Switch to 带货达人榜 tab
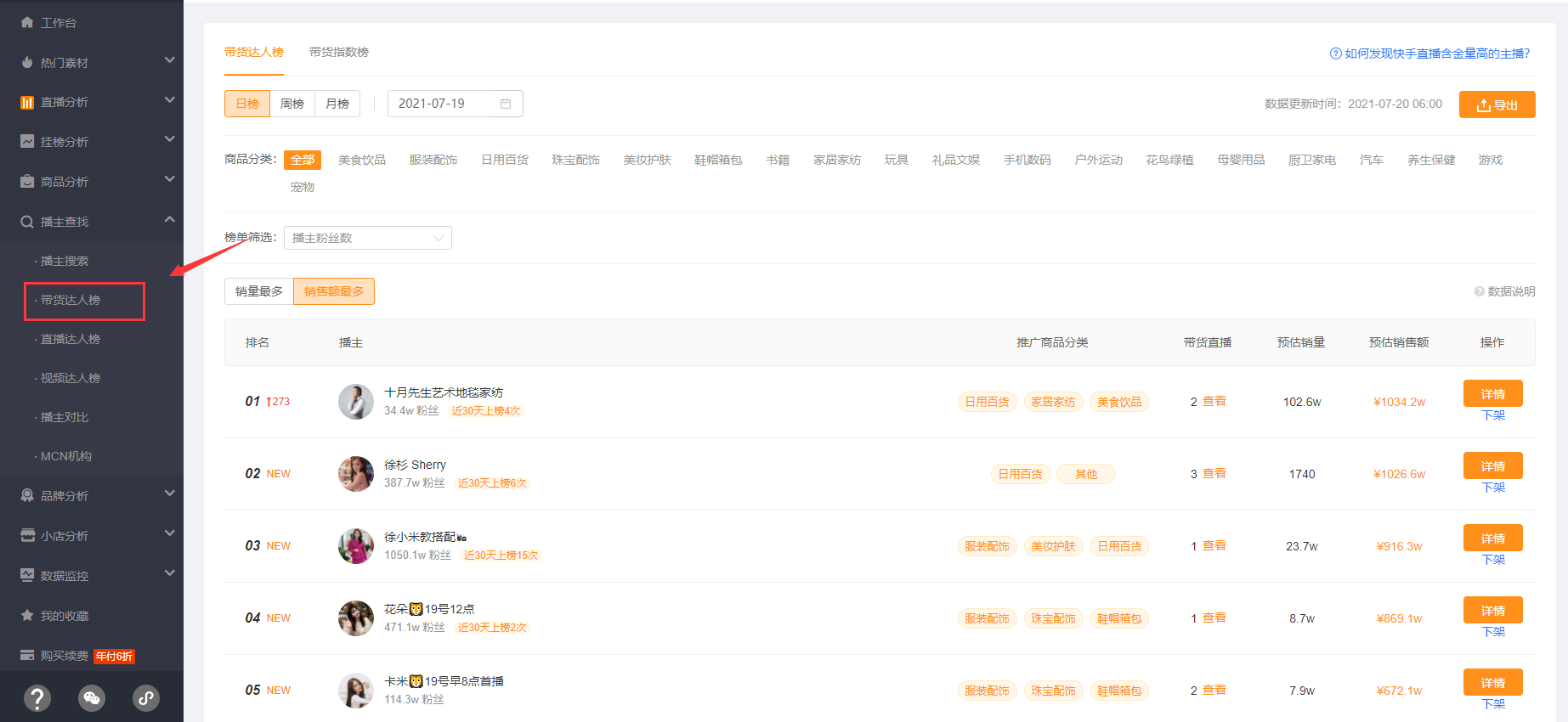This screenshot has width=1568, height=722. [254, 52]
